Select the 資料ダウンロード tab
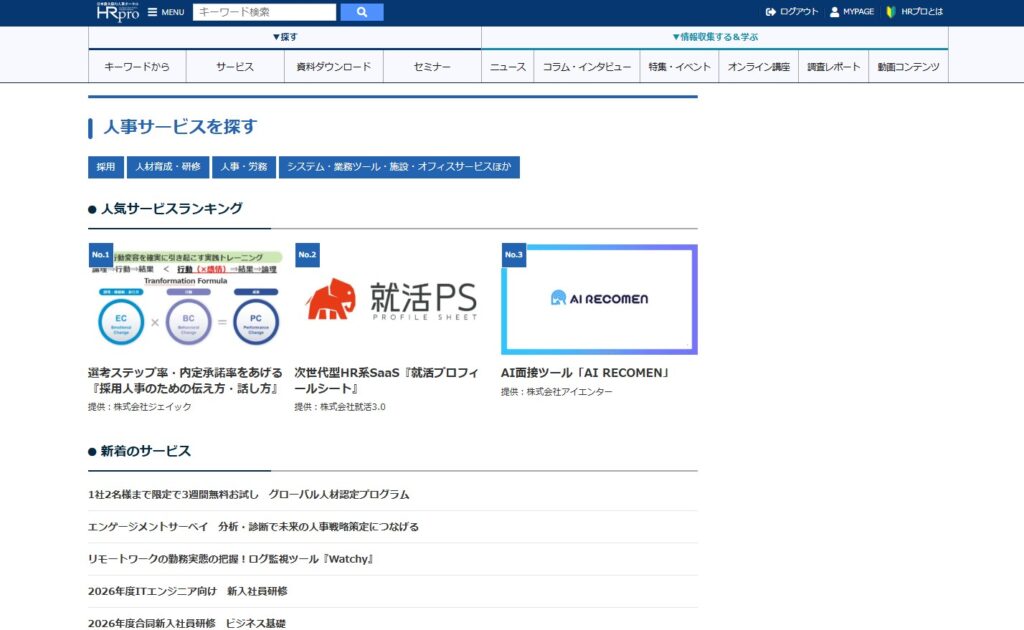Screen dimensions: 1024x630 (x=334, y=67)
